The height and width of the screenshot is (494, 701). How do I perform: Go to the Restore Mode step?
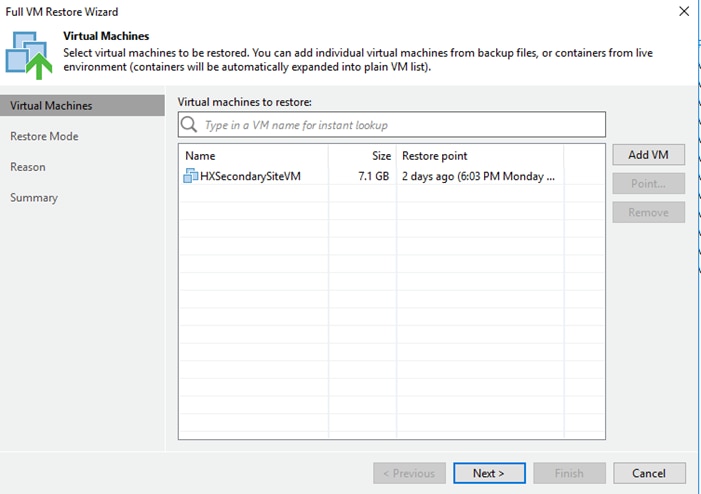pyautogui.click(x=44, y=136)
